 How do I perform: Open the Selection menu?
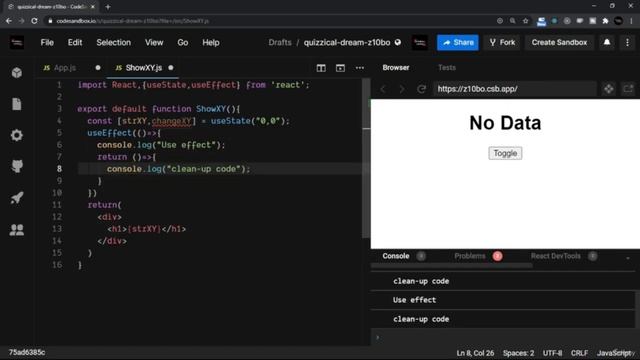[x=113, y=42]
